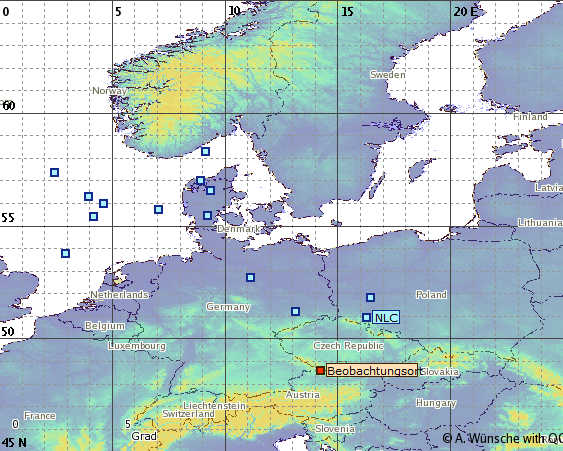The height and width of the screenshot is (451, 563).
Task: Click the A. Wünsche copyright text
Action: 503,438
